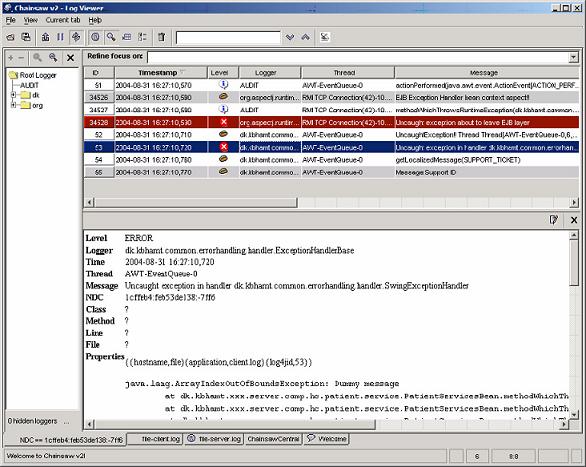Toggle the logger tree panel button
Screen dimensions: 586x467
coord(142,37)
